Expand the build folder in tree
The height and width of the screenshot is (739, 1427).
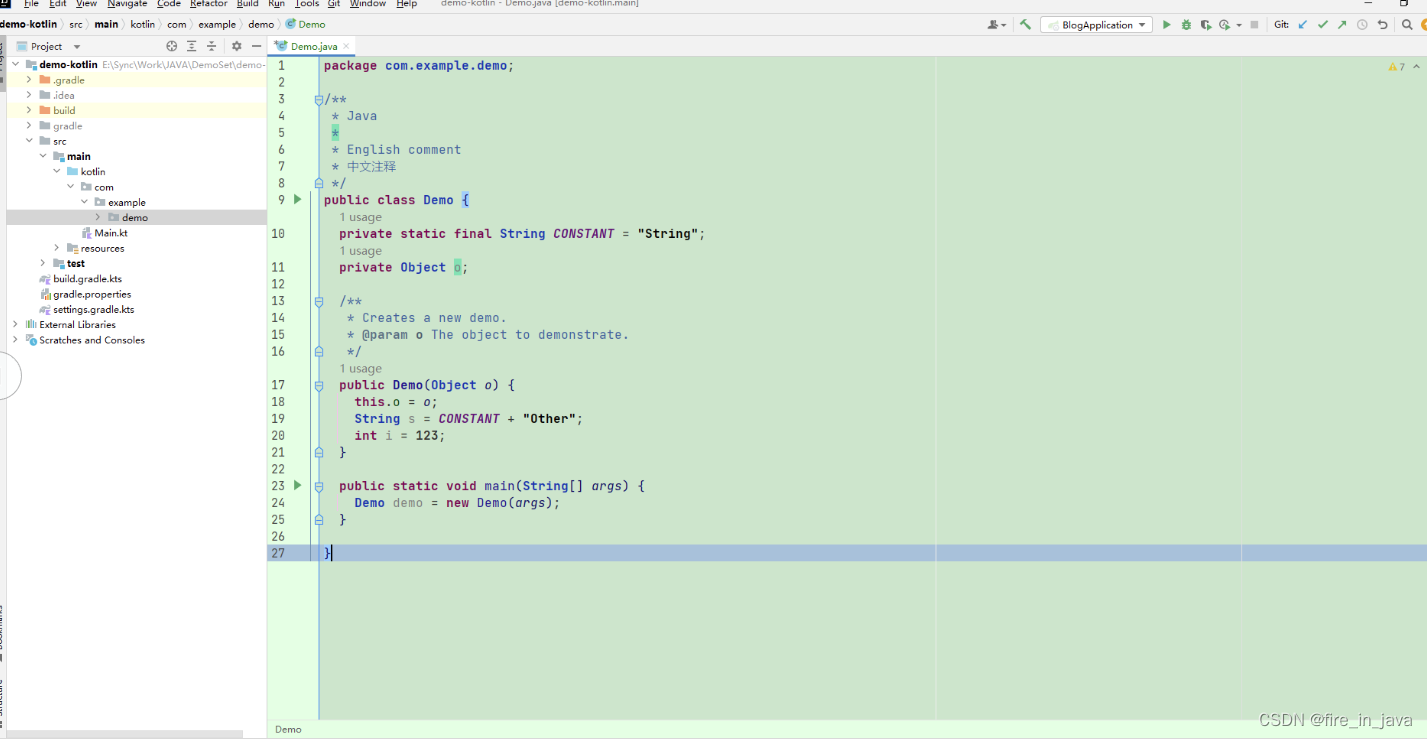click(29, 110)
